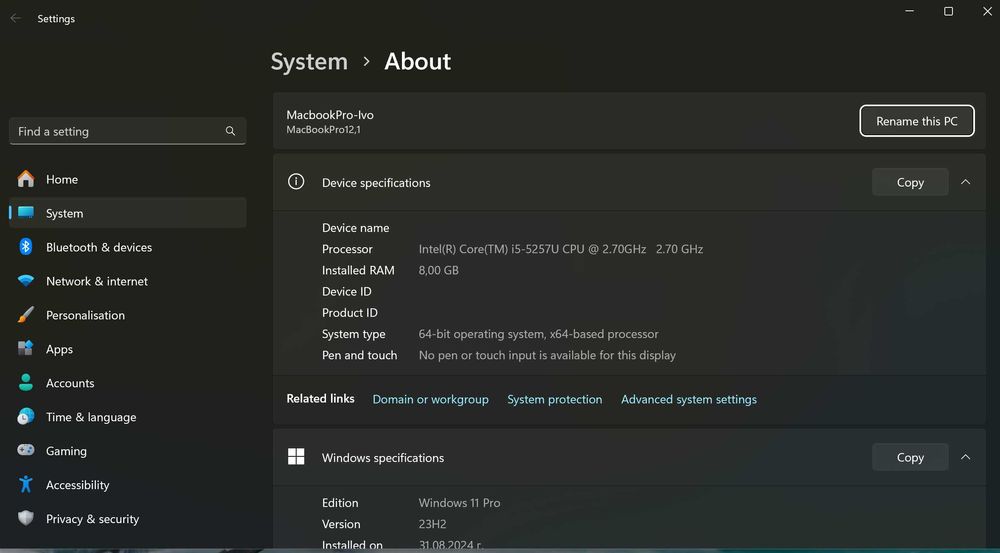This screenshot has height=553, width=1000.
Task: Click the info icon beside Device specifications
Action: [x=296, y=182]
